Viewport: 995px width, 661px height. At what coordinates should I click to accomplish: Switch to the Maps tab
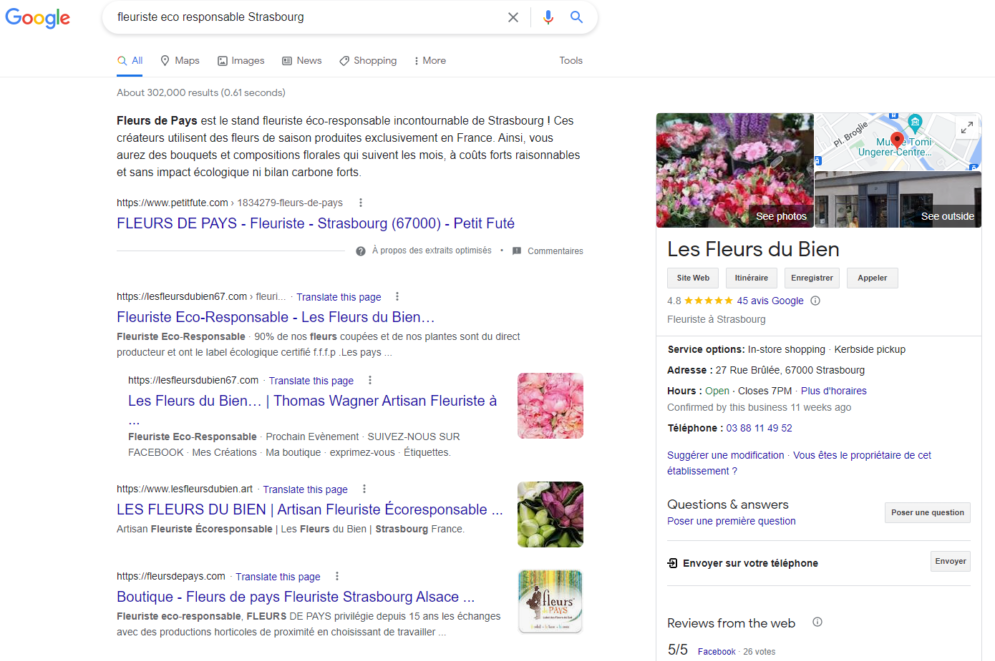180,61
